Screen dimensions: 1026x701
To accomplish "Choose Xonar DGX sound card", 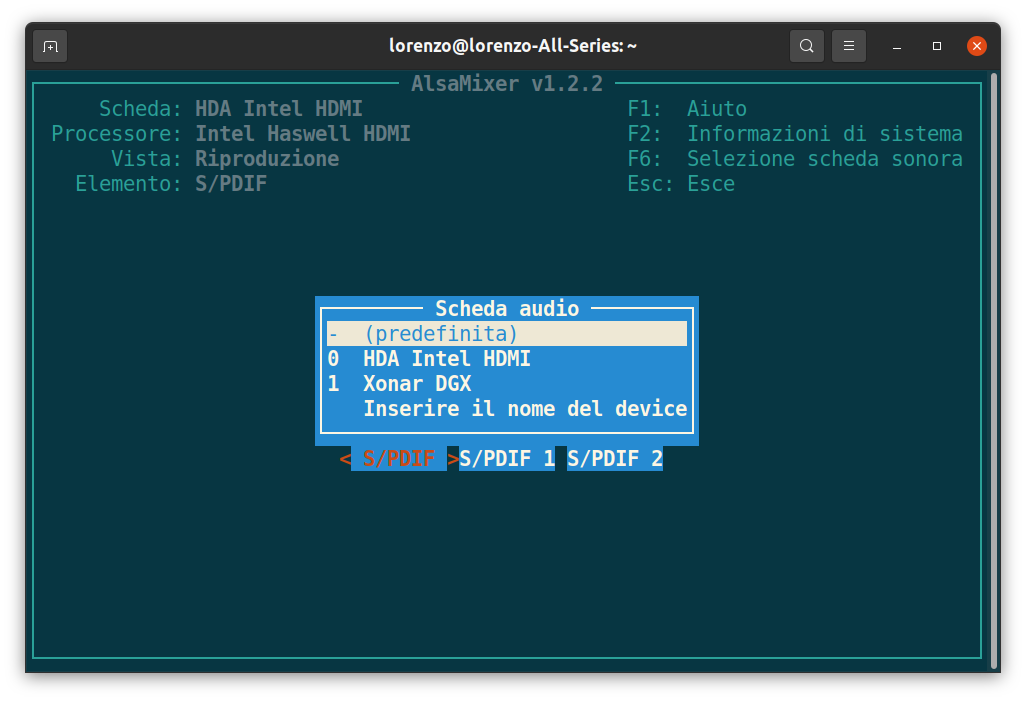I will pos(507,384).
